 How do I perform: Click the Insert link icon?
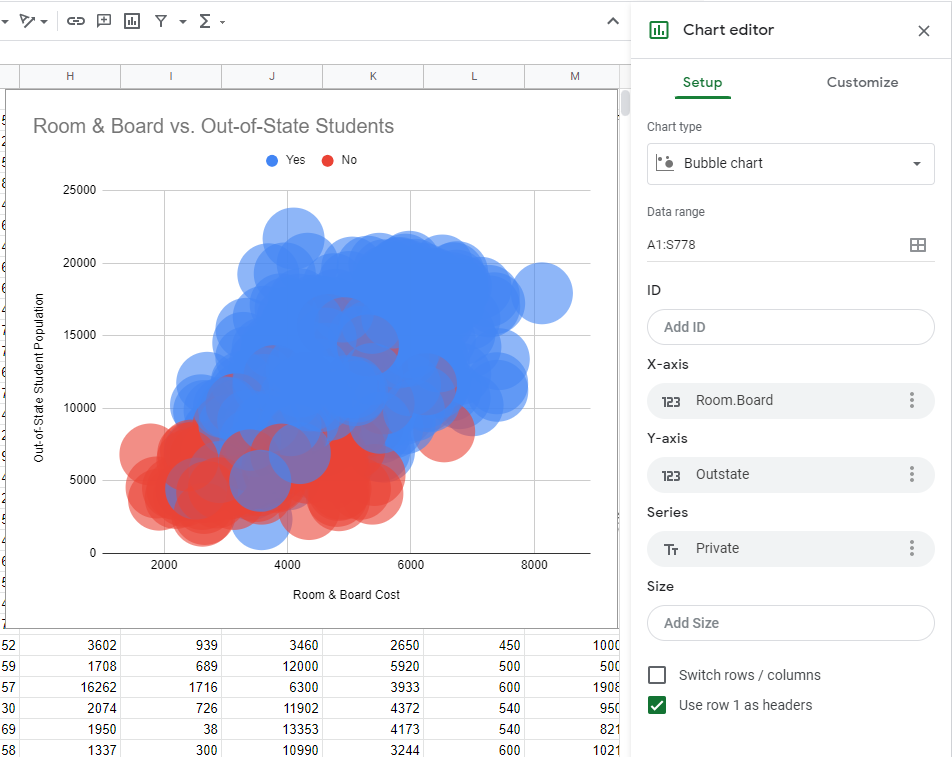click(76, 21)
